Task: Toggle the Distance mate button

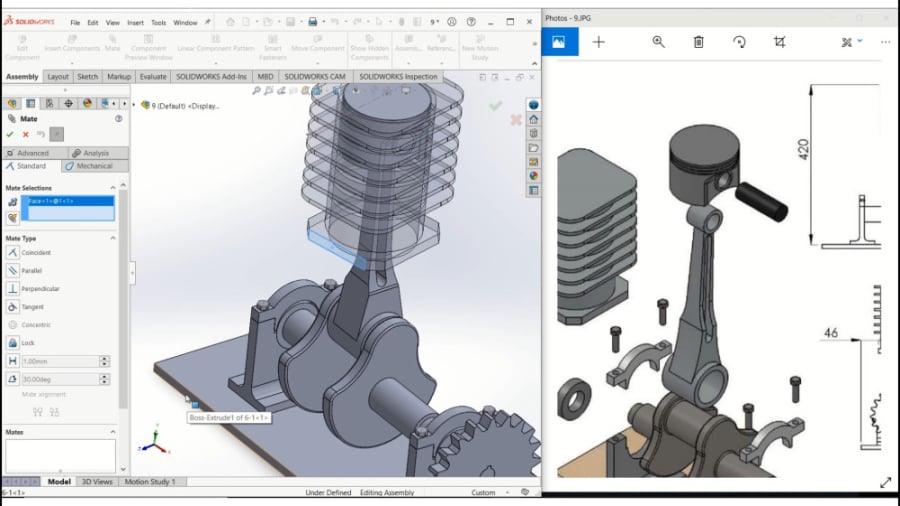Action: [x=13, y=361]
